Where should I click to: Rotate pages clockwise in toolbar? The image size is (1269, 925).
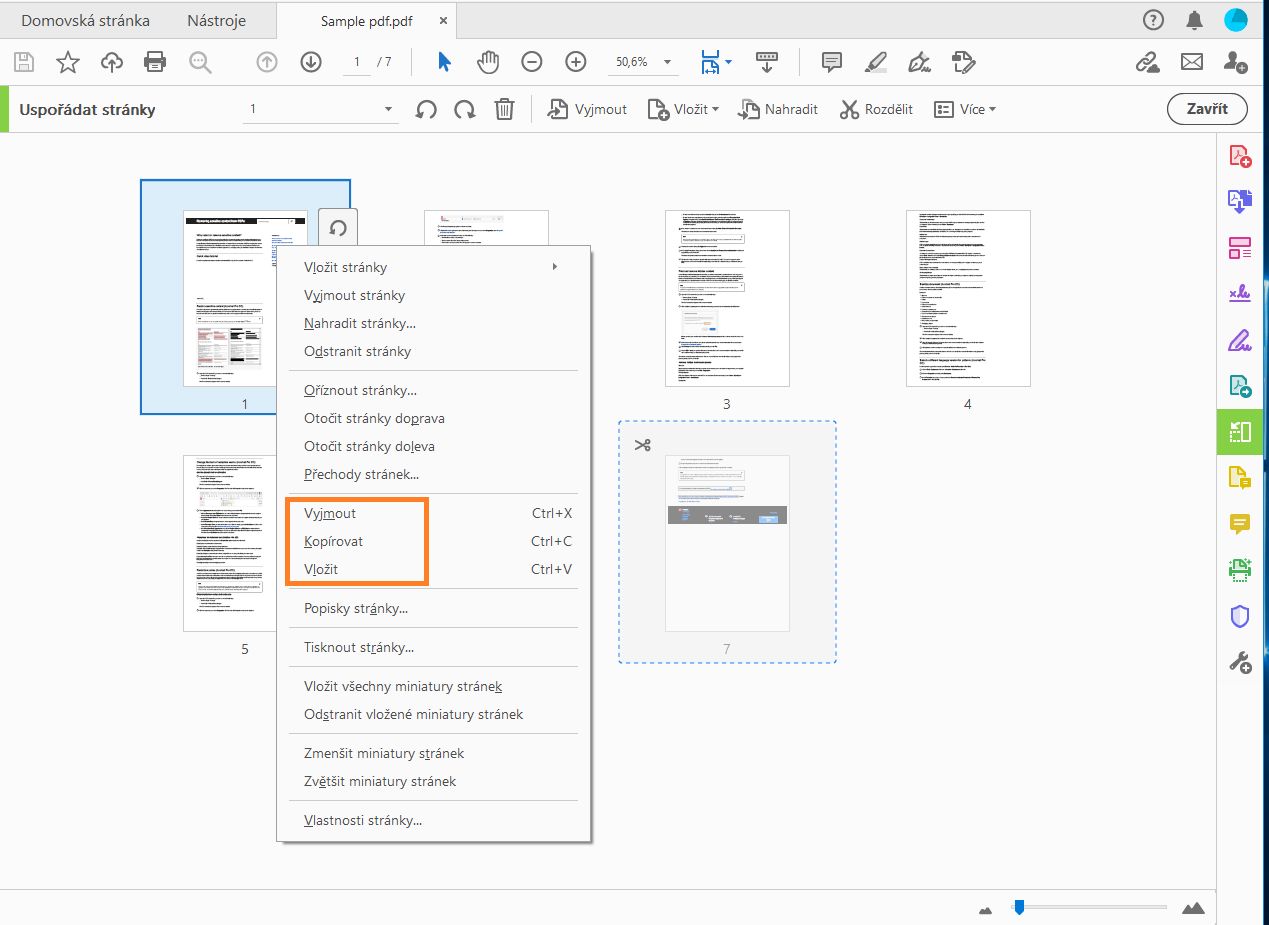tap(465, 110)
